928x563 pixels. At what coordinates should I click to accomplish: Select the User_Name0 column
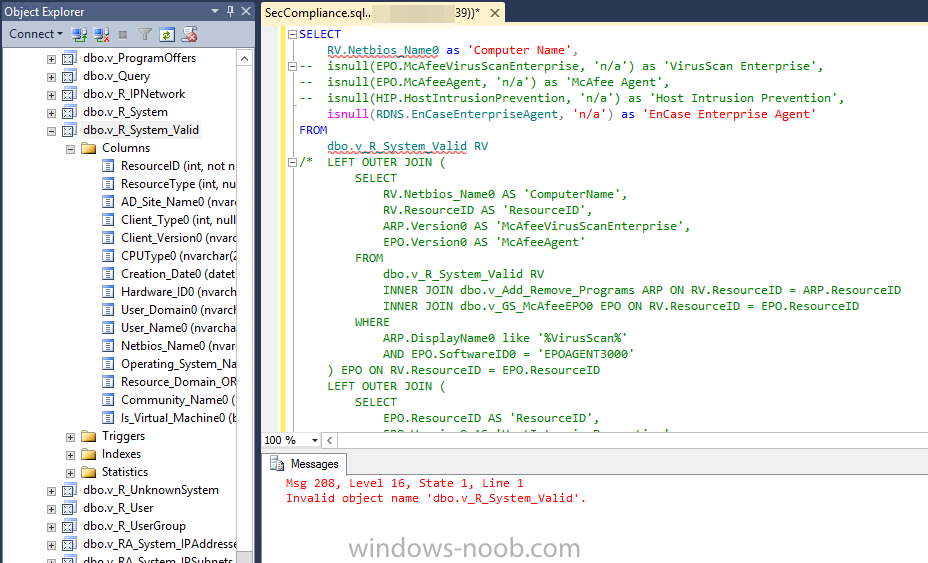pos(178,328)
